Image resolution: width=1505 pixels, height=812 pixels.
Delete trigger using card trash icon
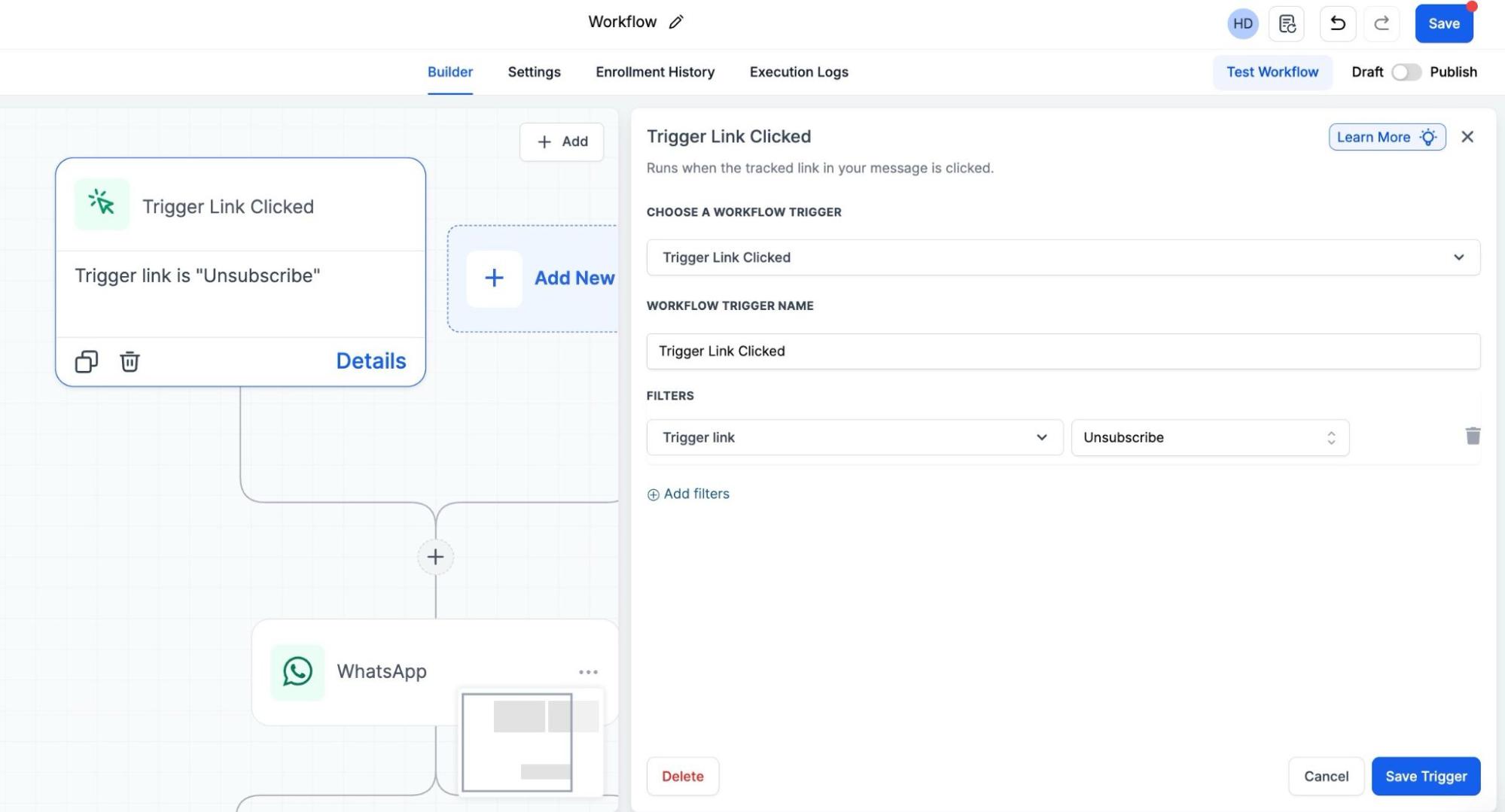129,362
